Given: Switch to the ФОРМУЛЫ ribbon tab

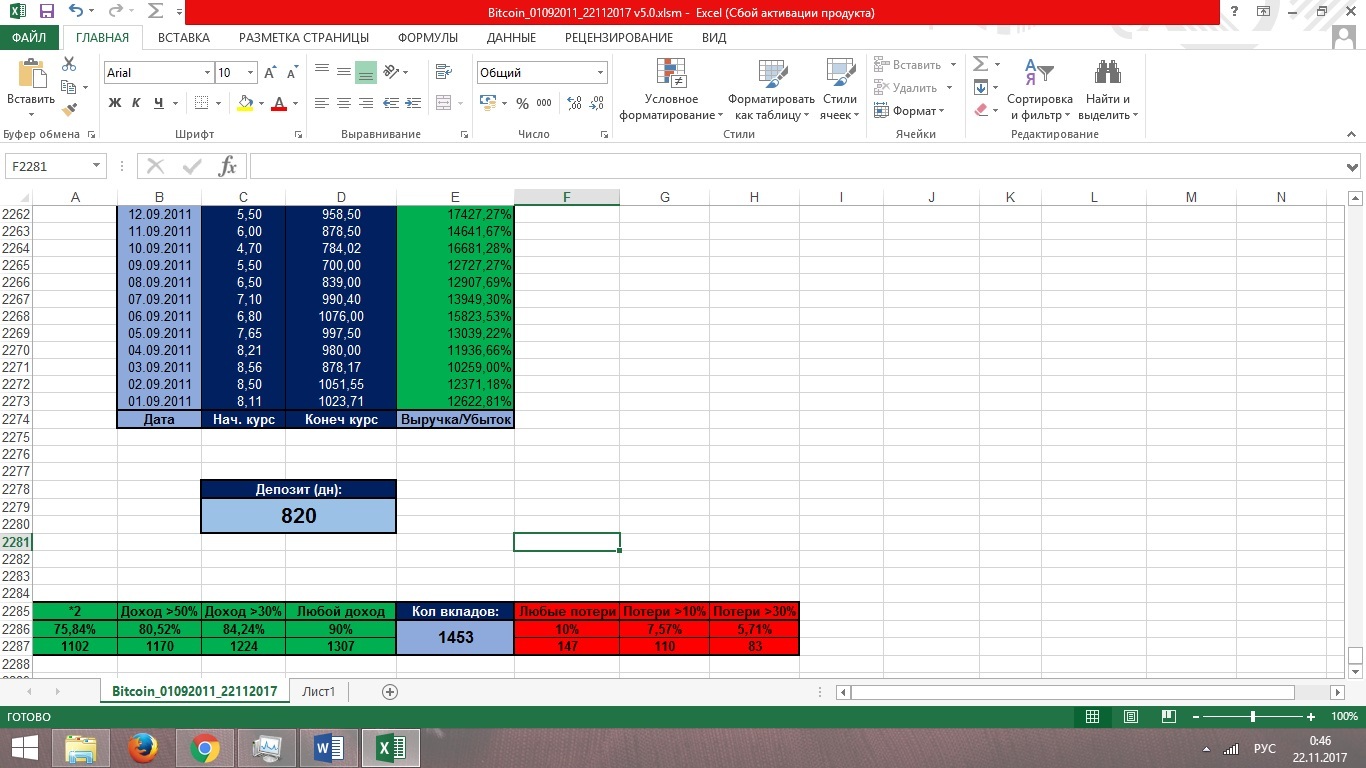Looking at the screenshot, I should (x=427, y=38).
